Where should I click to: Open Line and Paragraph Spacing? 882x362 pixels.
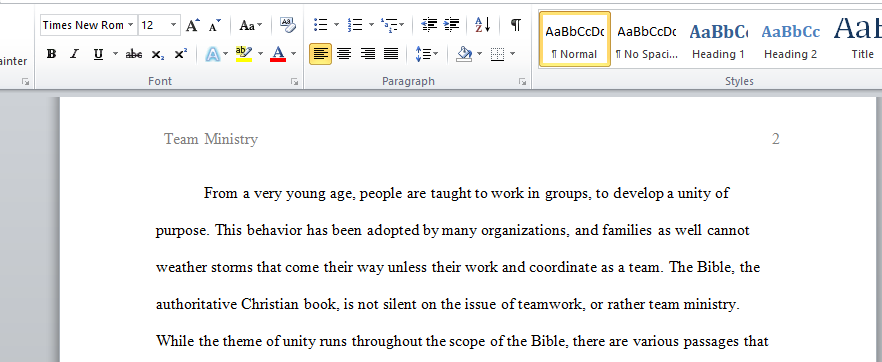click(427, 55)
